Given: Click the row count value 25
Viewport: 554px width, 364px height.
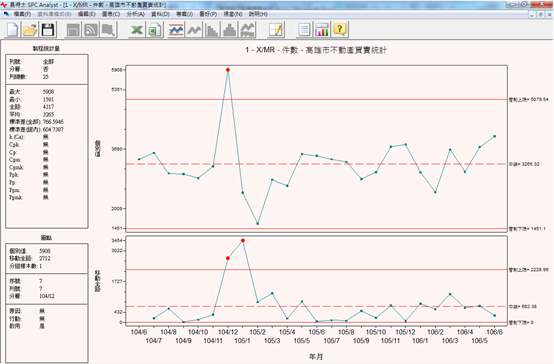Looking at the screenshot, I should pos(46,77).
